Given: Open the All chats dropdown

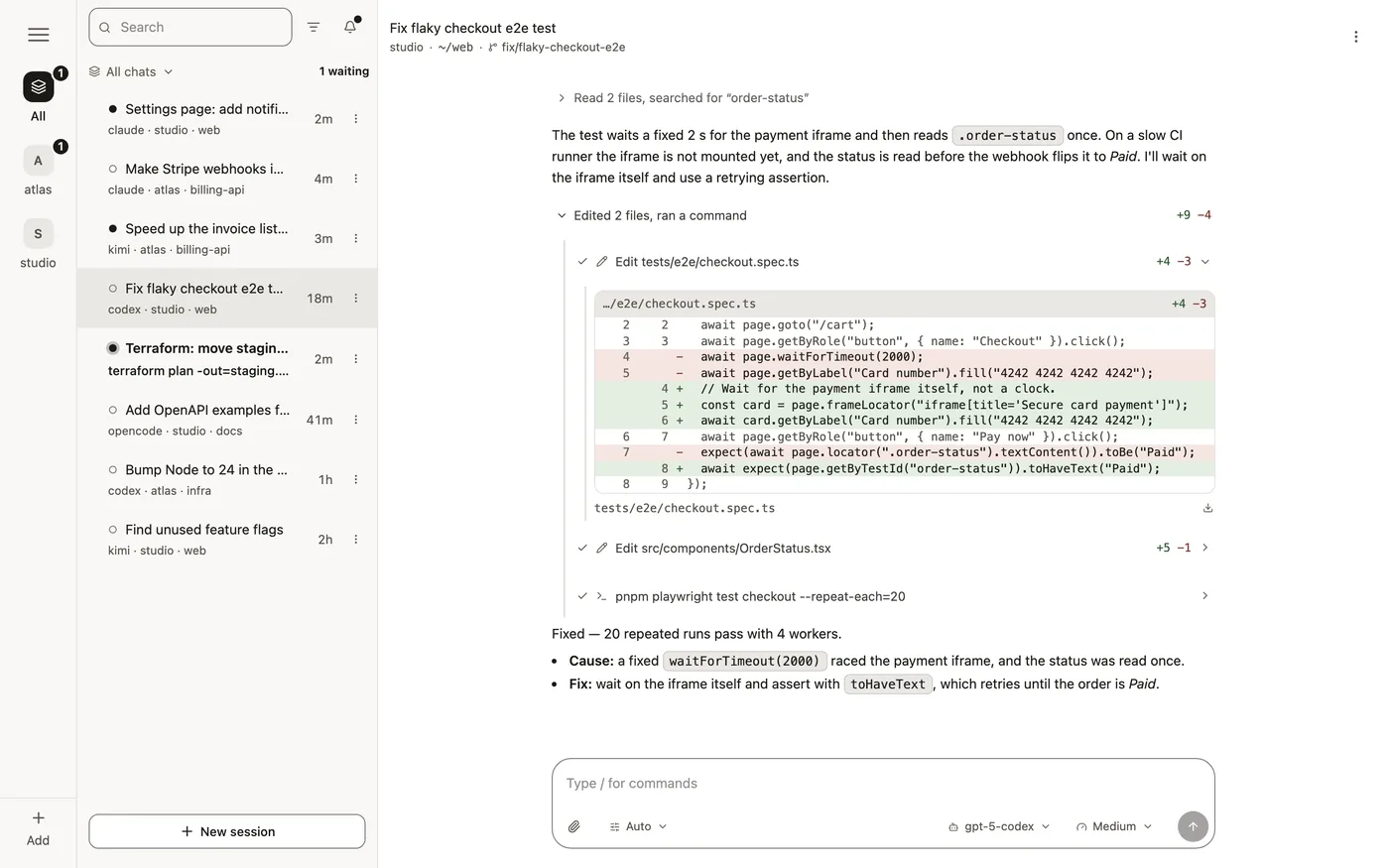Looking at the screenshot, I should pos(131,71).
